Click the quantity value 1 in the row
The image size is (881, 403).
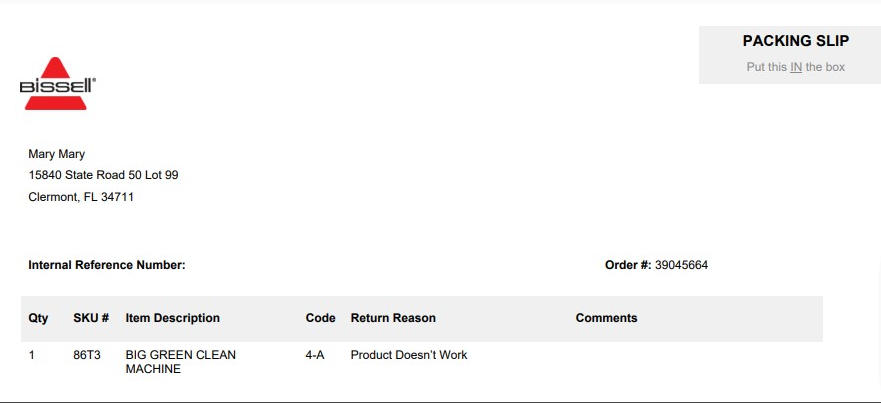pyautogui.click(x=31, y=355)
